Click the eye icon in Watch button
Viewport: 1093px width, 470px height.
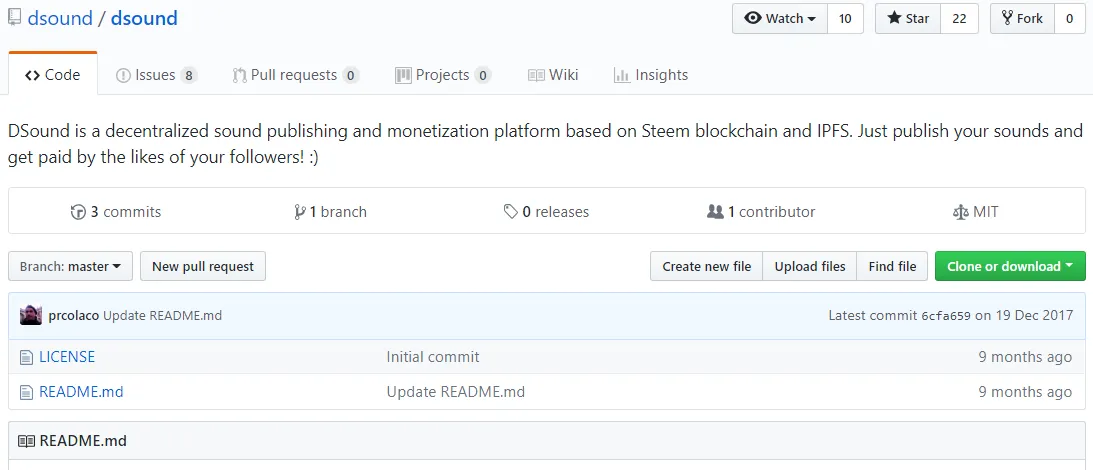753,19
